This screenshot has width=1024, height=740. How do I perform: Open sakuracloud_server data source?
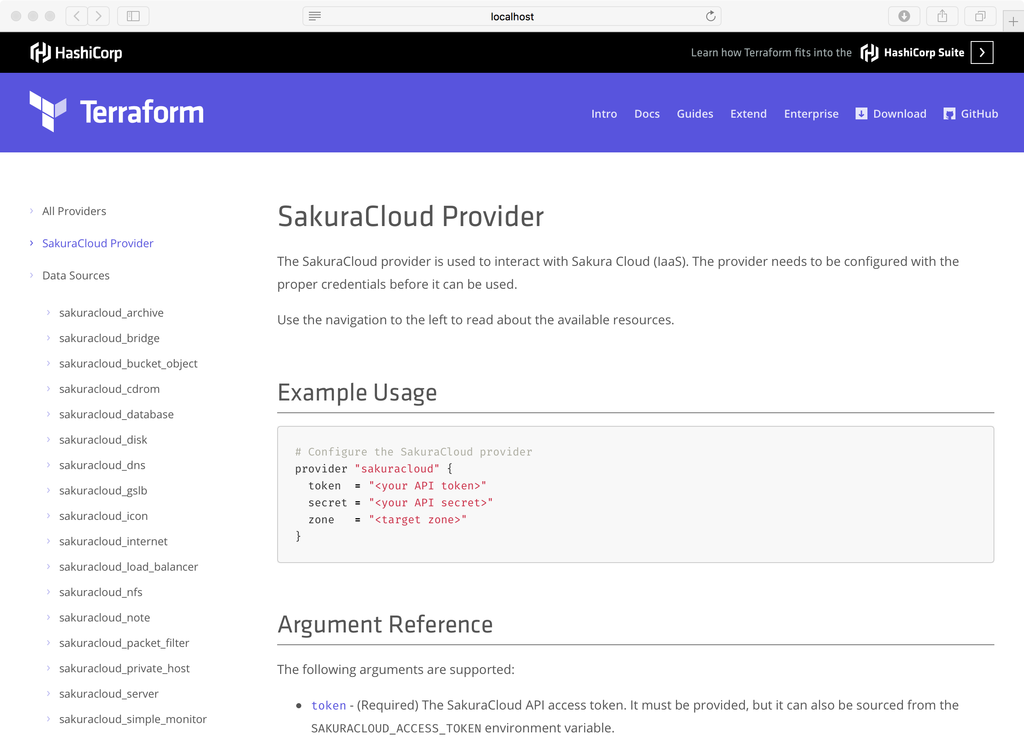(108, 694)
